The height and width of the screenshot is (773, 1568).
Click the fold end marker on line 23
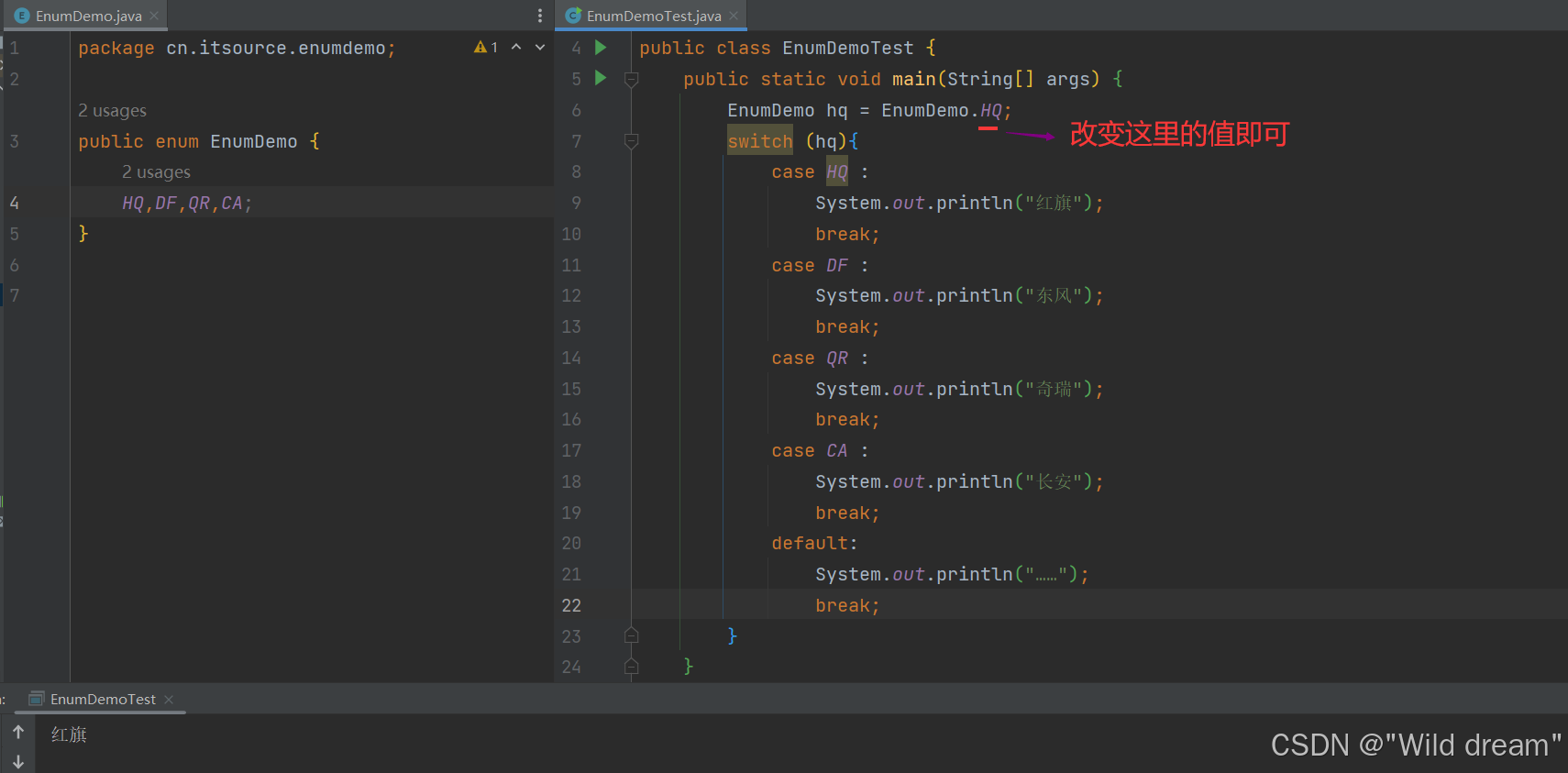point(631,635)
